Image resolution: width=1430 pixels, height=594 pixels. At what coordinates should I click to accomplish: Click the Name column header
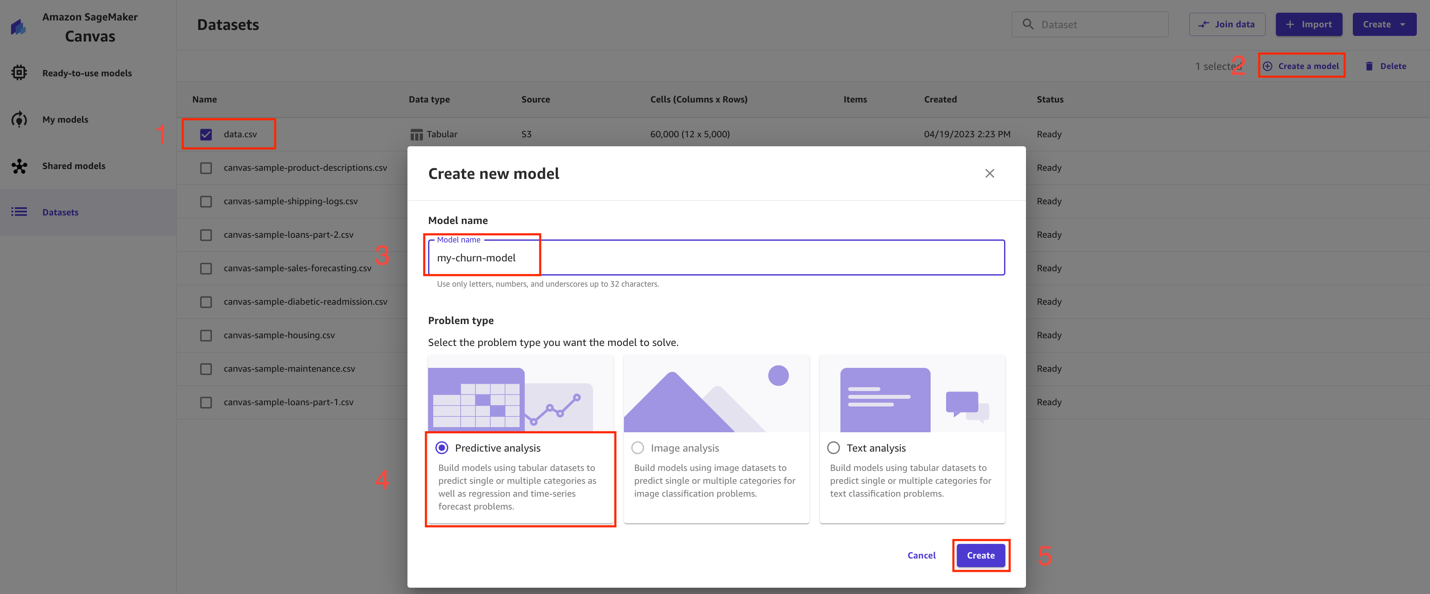[205, 100]
